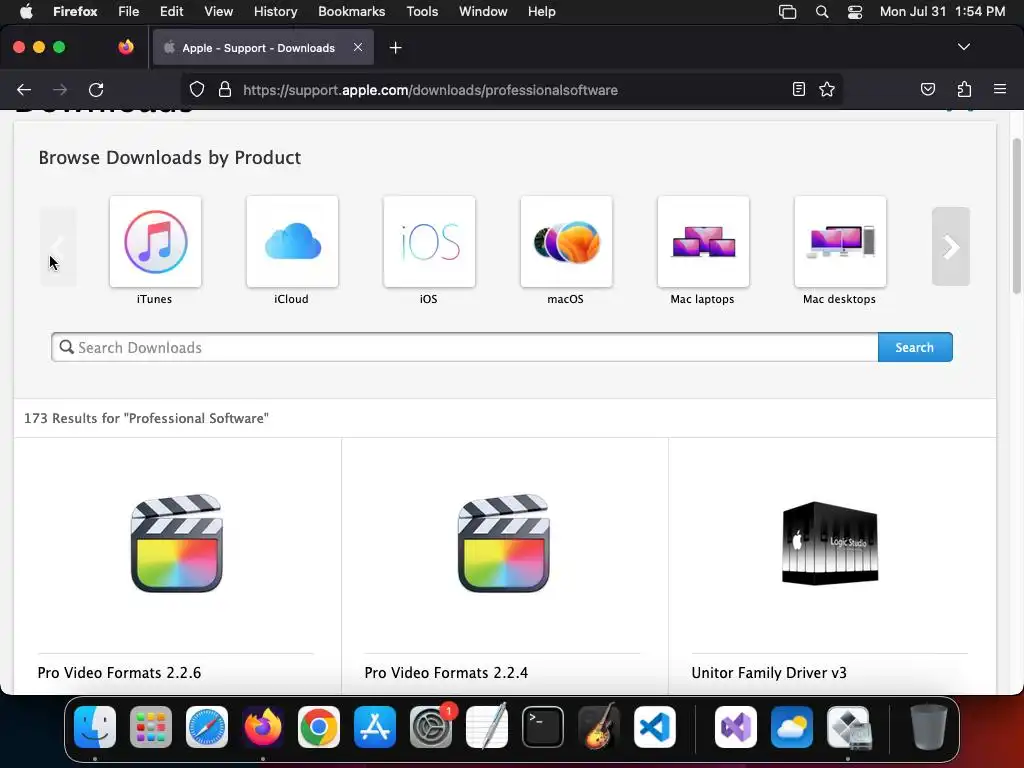Viewport: 1024px width, 768px height.
Task: Close the Apple Support Downloads tab
Action: tap(358, 47)
